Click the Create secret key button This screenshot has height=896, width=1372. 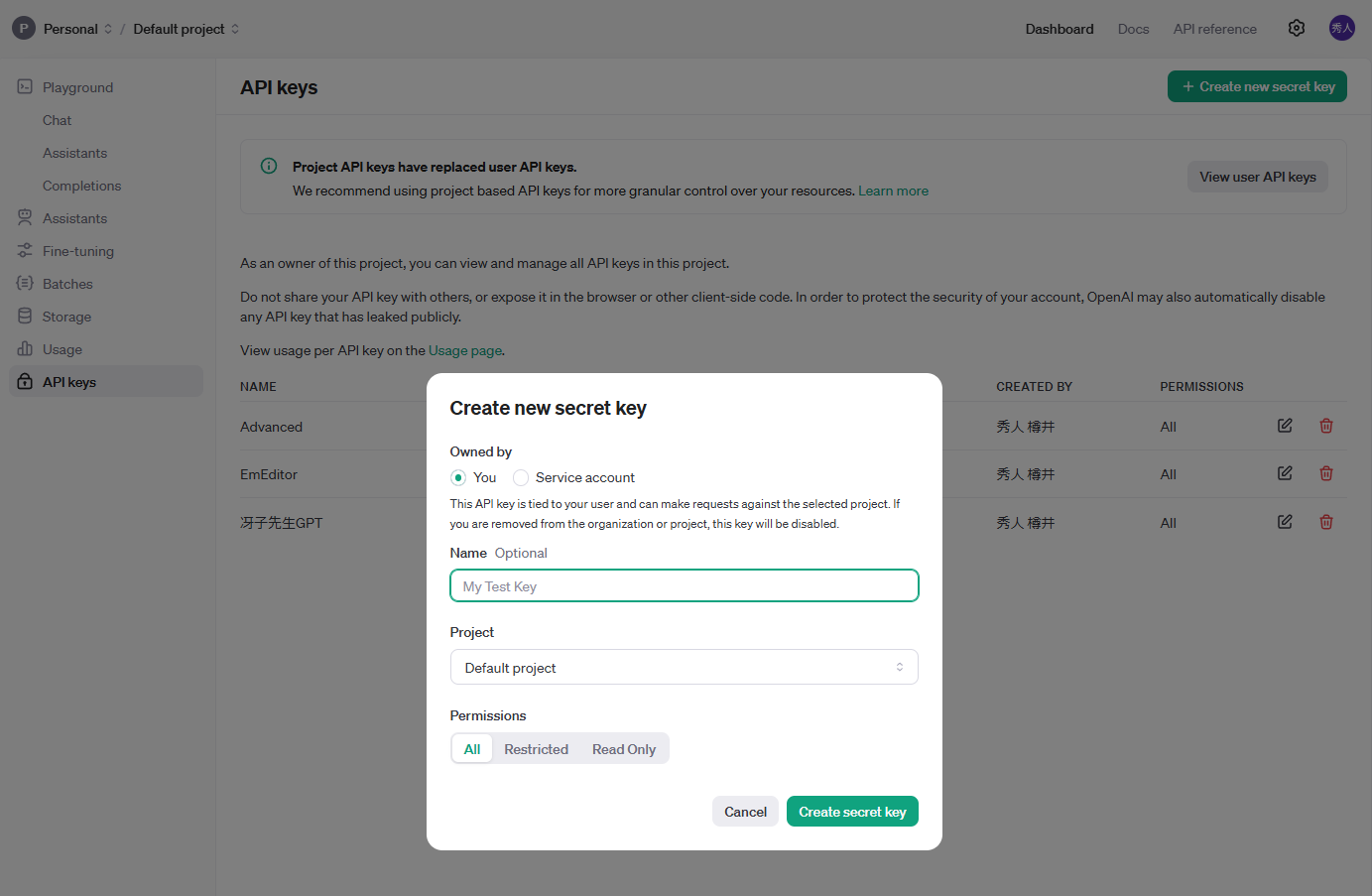[852, 812]
